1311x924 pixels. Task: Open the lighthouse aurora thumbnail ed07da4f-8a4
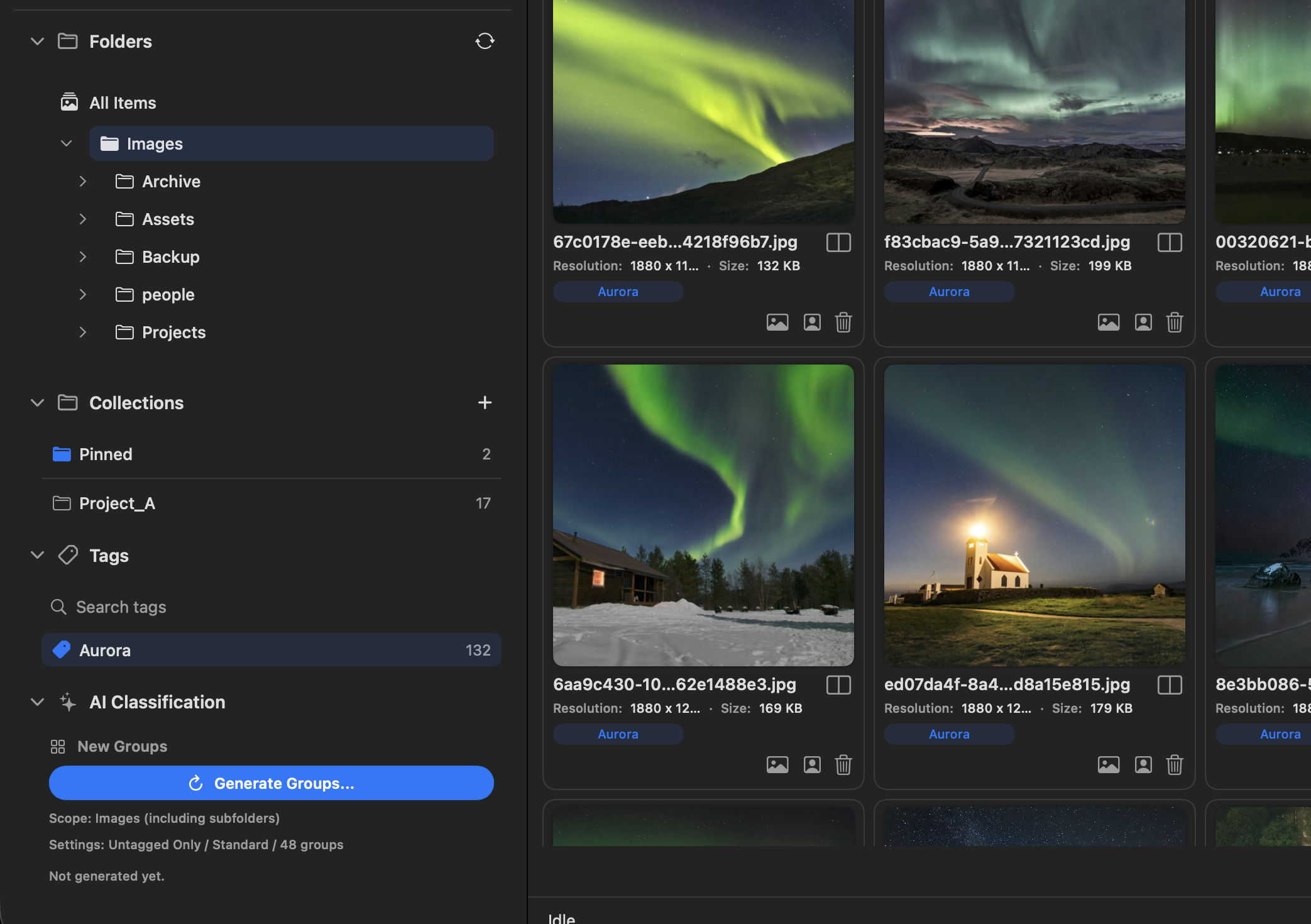click(1034, 515)
